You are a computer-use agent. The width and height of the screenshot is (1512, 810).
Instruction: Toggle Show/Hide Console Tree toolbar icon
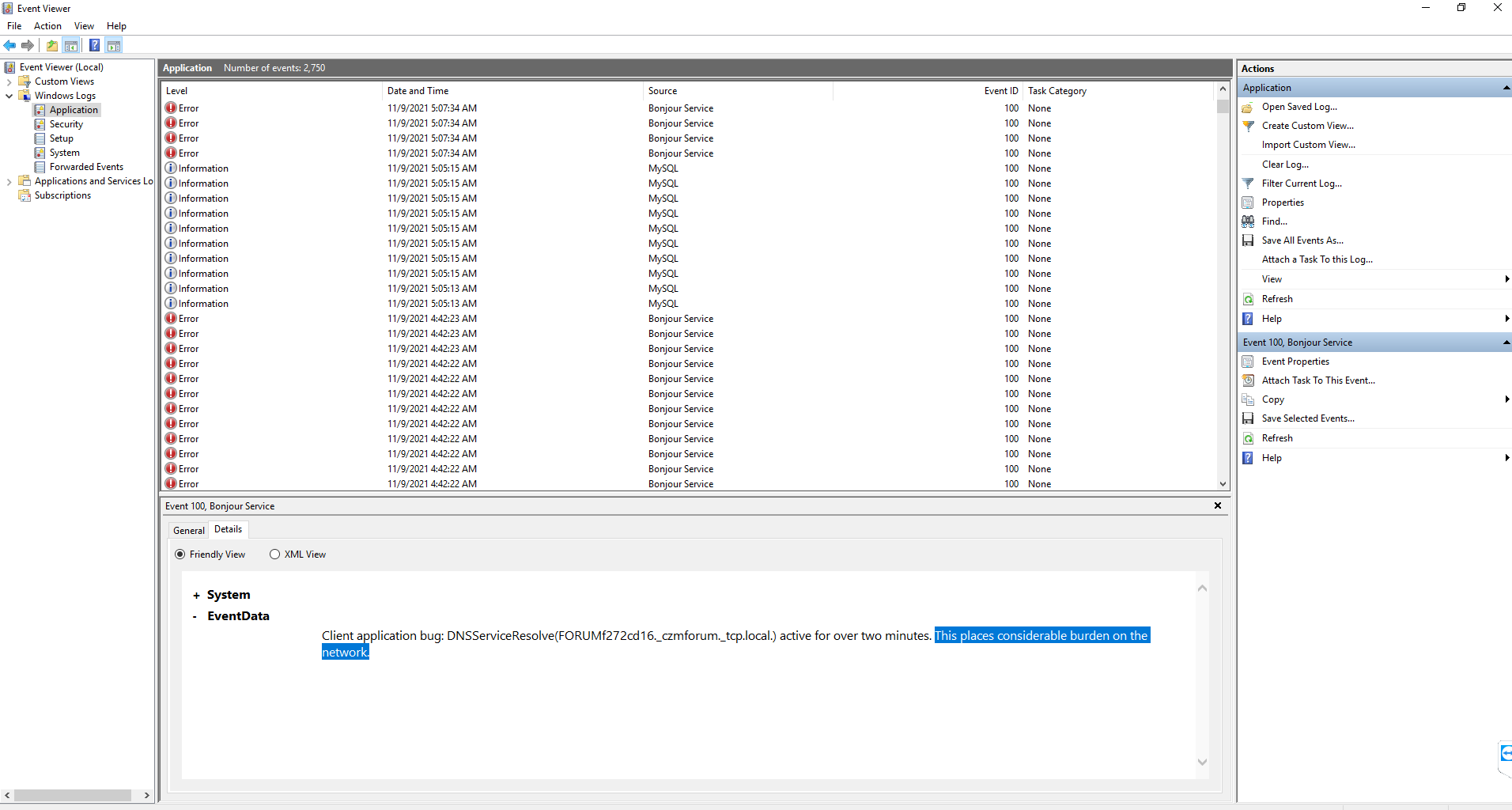click(71, 45)
